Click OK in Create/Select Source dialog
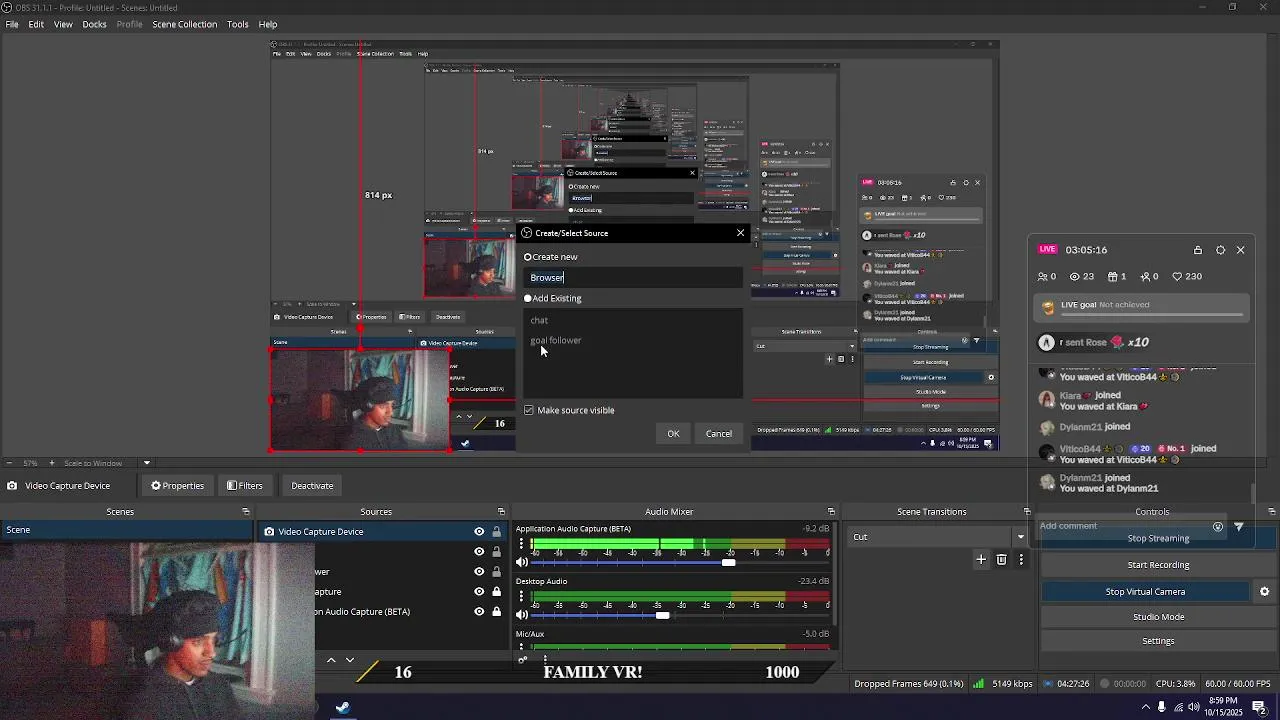 point(673,434)
